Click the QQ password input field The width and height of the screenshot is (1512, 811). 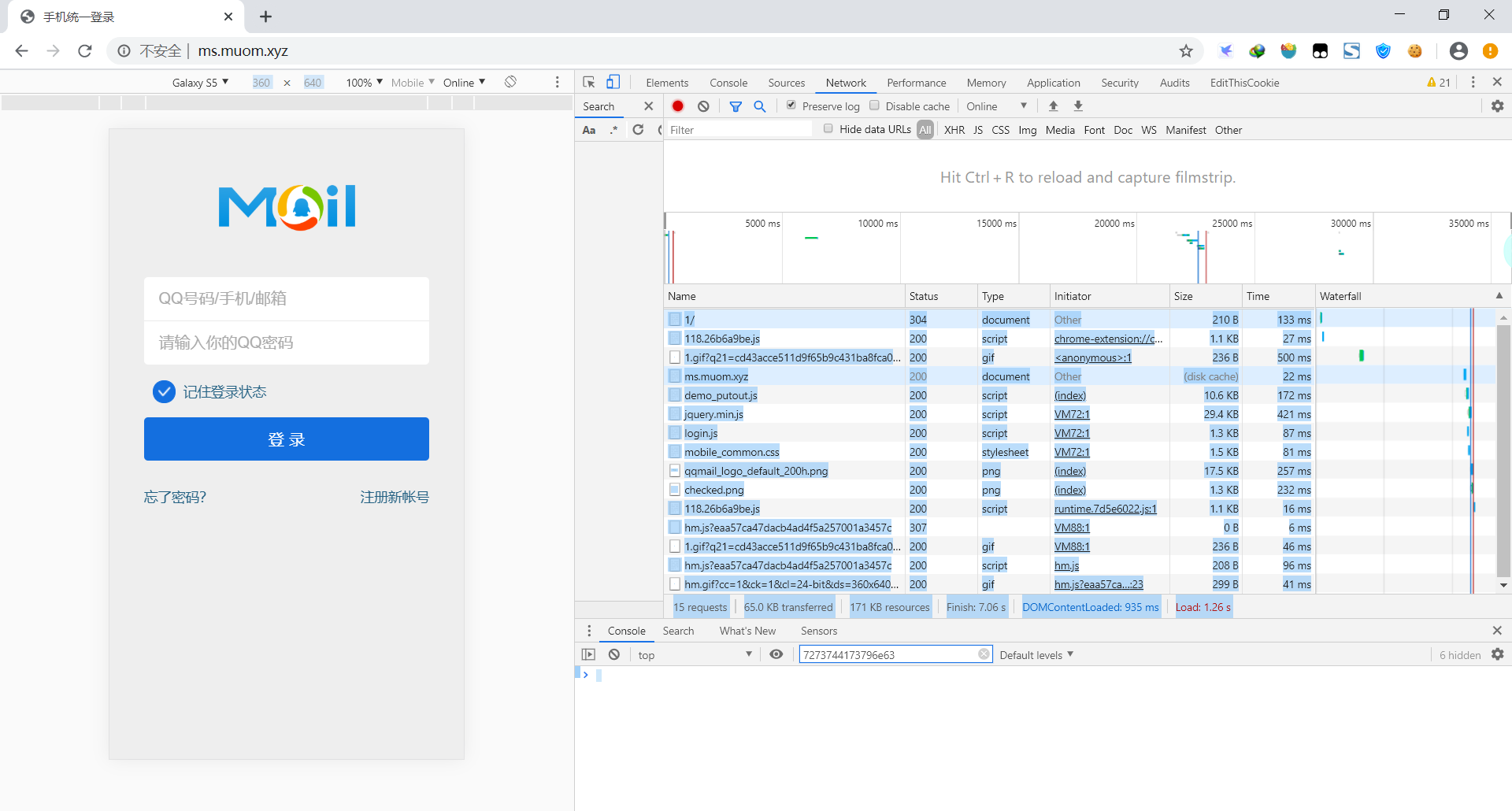[x=287, y=343]
